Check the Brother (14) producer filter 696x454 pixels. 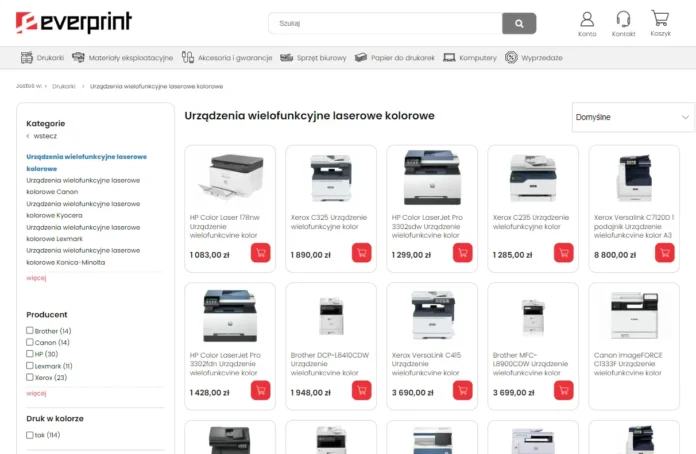coord(30,331)
